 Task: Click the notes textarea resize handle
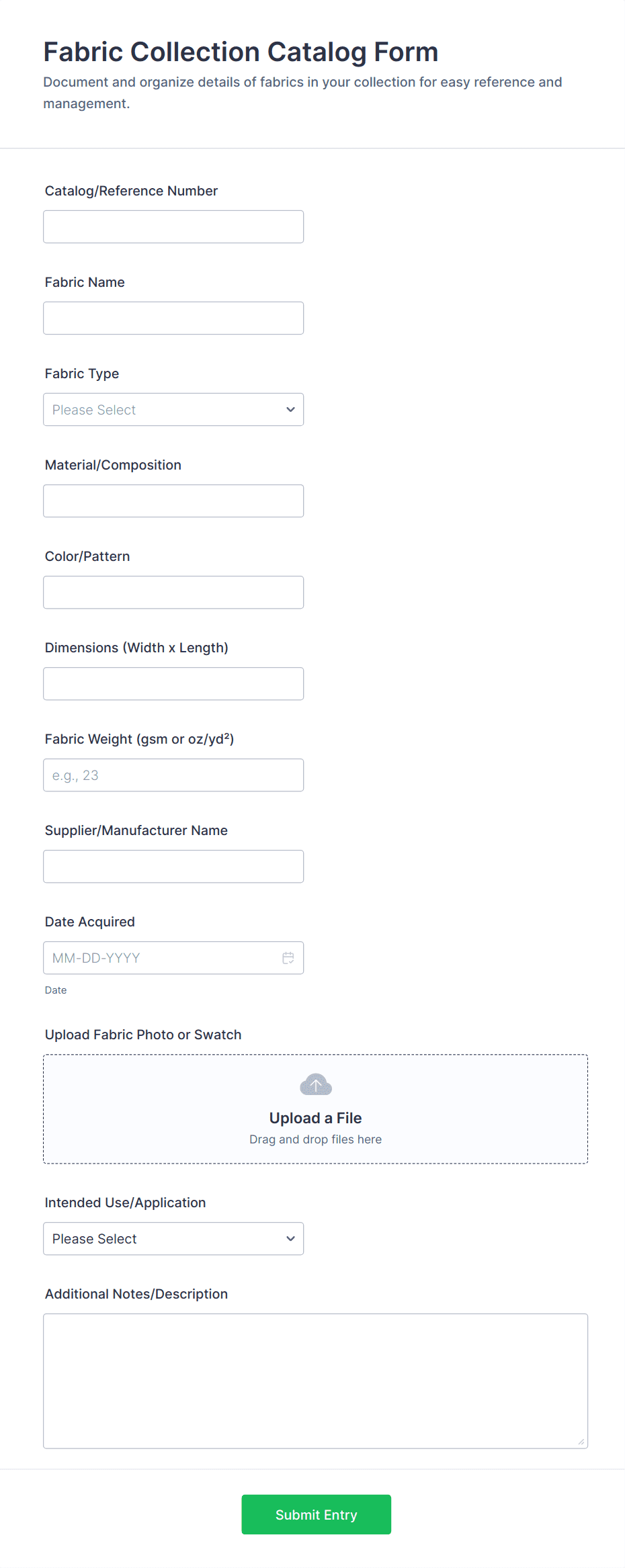(581, 1441)
